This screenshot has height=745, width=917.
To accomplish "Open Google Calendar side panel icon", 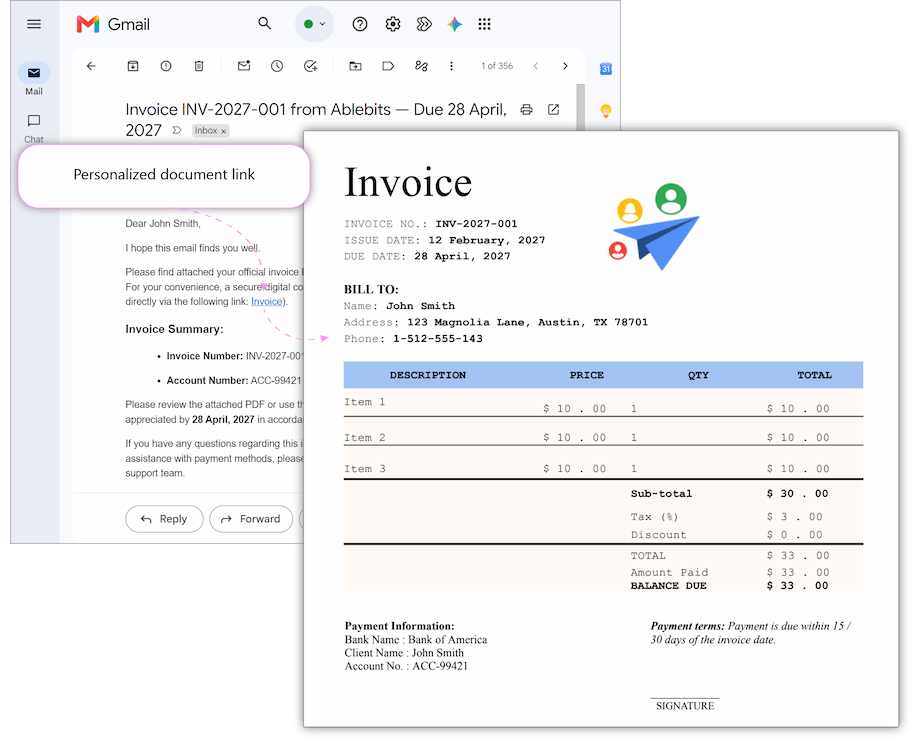I will click(x=606, y=69).
